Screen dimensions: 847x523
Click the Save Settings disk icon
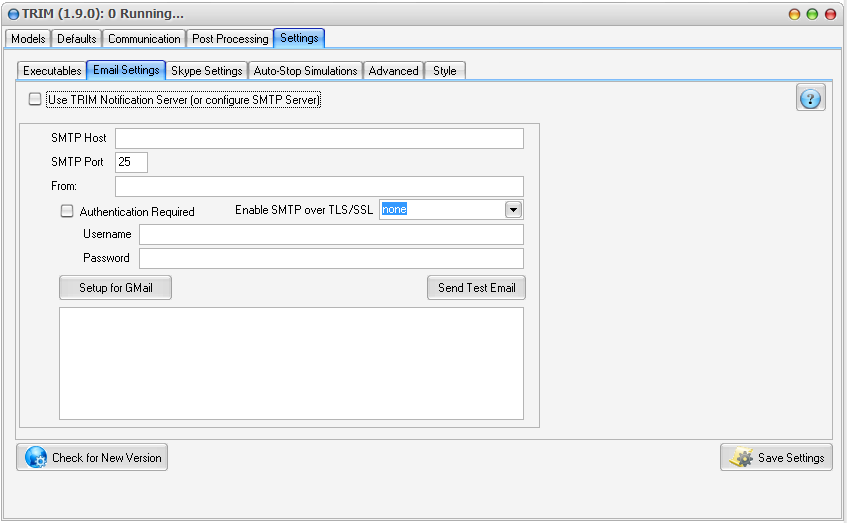741,457
